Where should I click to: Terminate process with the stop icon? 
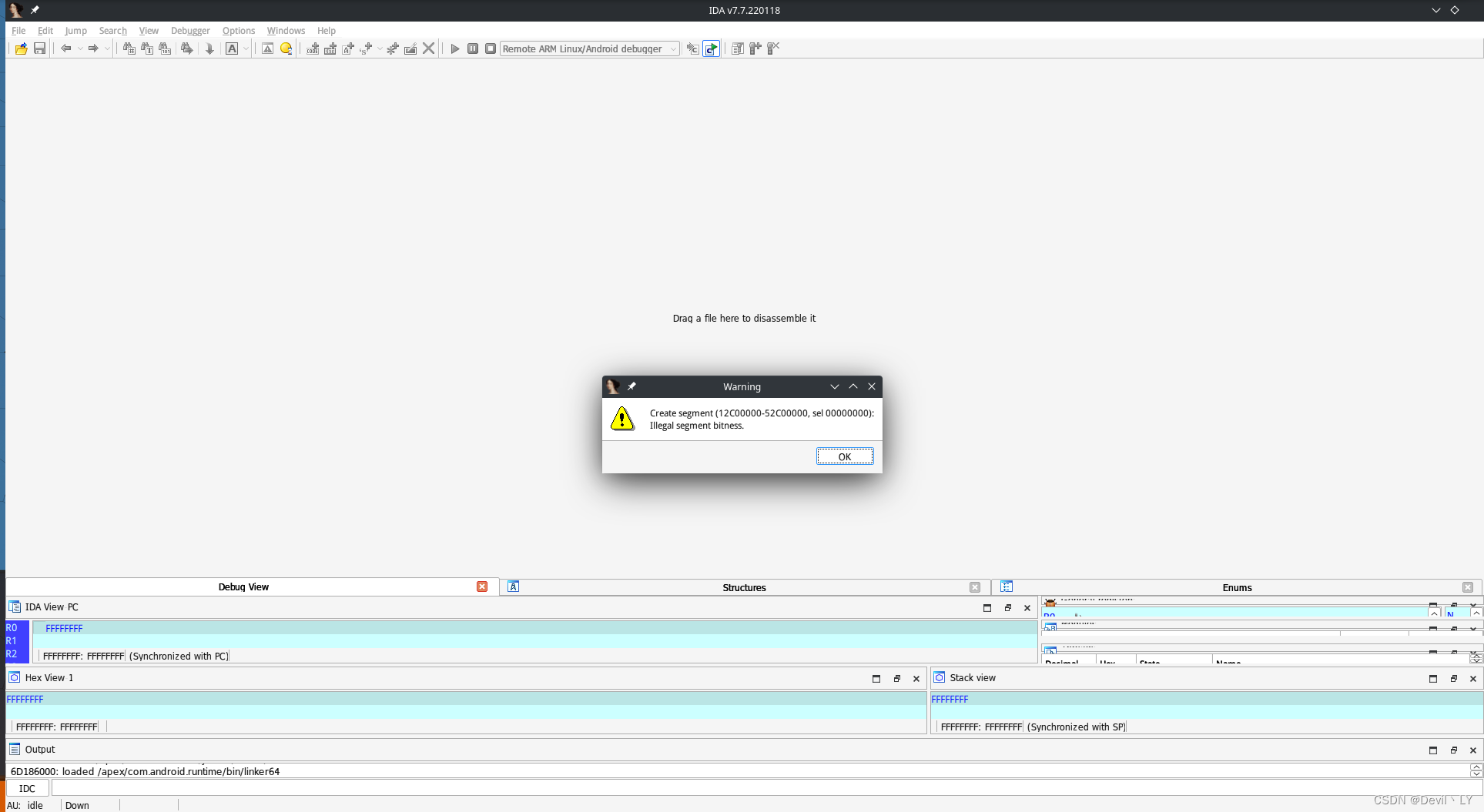491,48
